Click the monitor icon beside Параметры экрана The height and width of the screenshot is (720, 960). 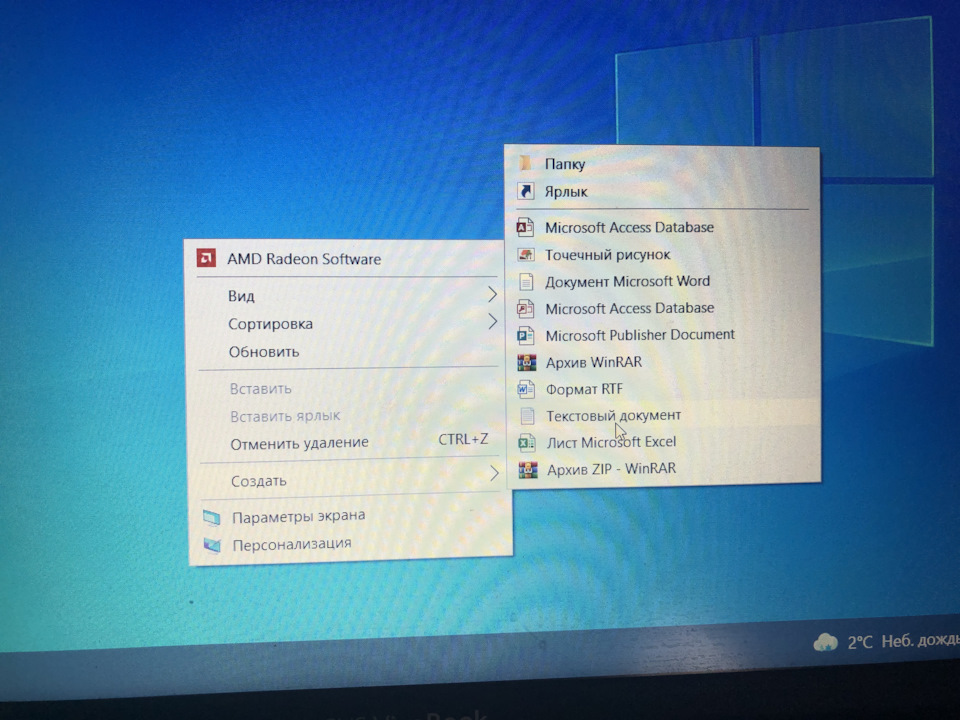[x=211, y=518]
